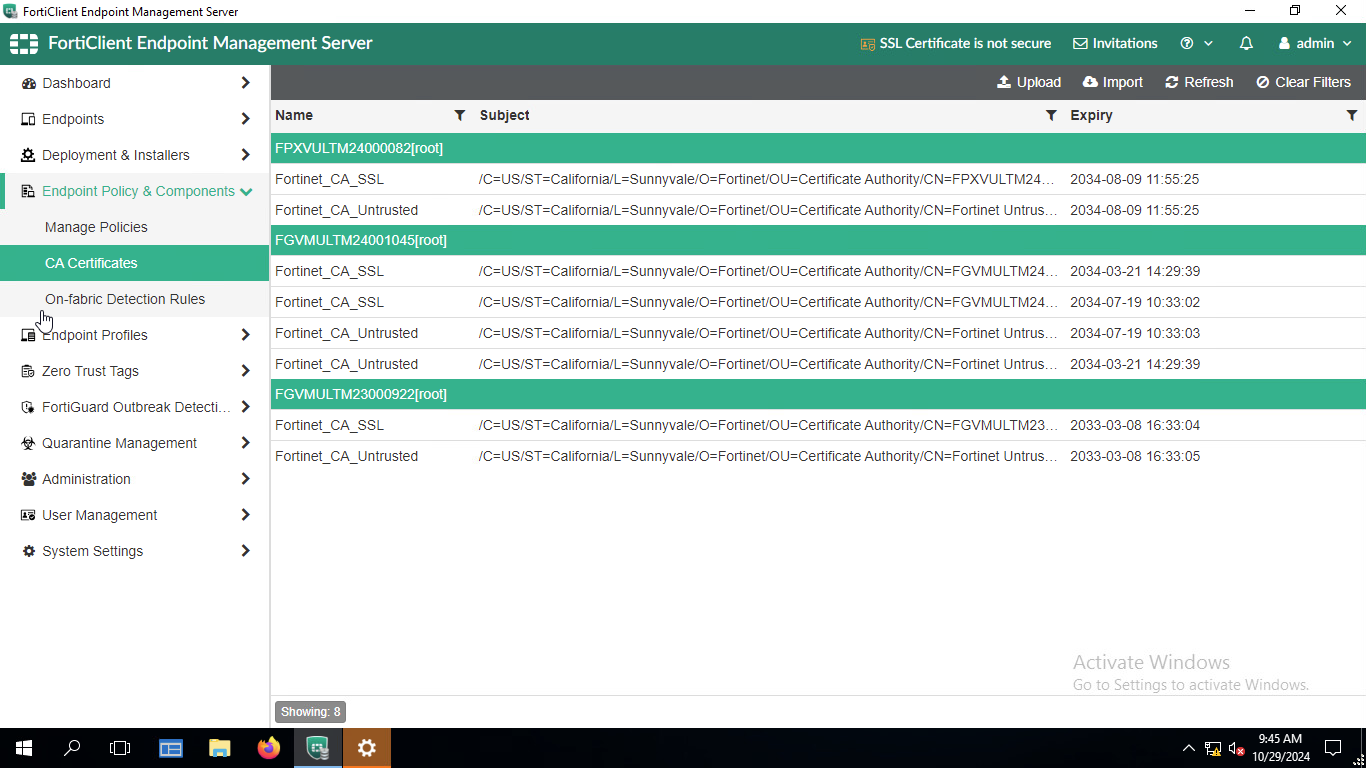The width and height of the screenshot is (1366, 768).
Task: Open the admin account dropdown
Action: pyautogui.click(x=1314, y=43)
